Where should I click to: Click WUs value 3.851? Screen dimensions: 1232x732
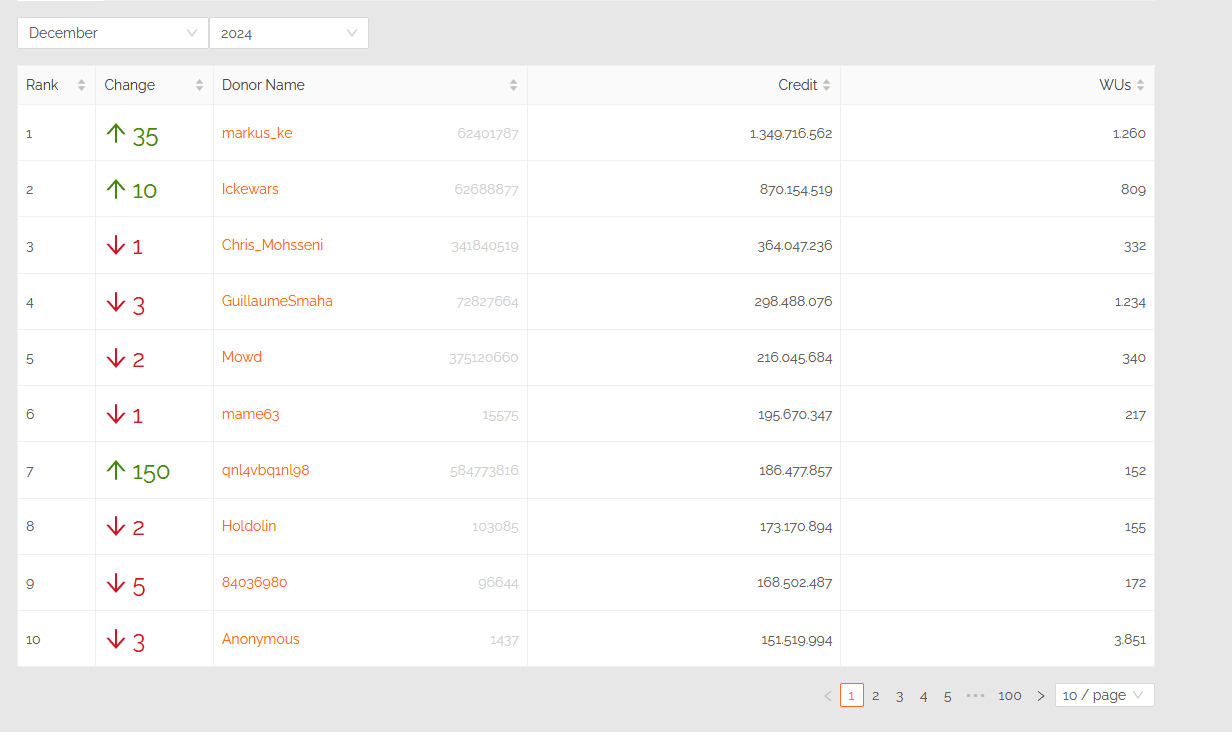point(1130,640)
